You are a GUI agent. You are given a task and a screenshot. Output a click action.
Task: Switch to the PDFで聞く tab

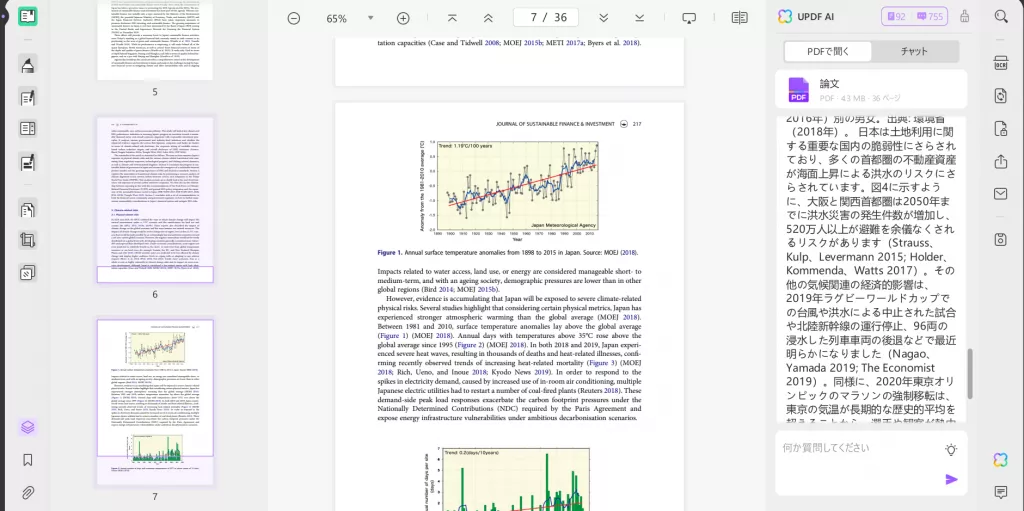pos(828,52)
